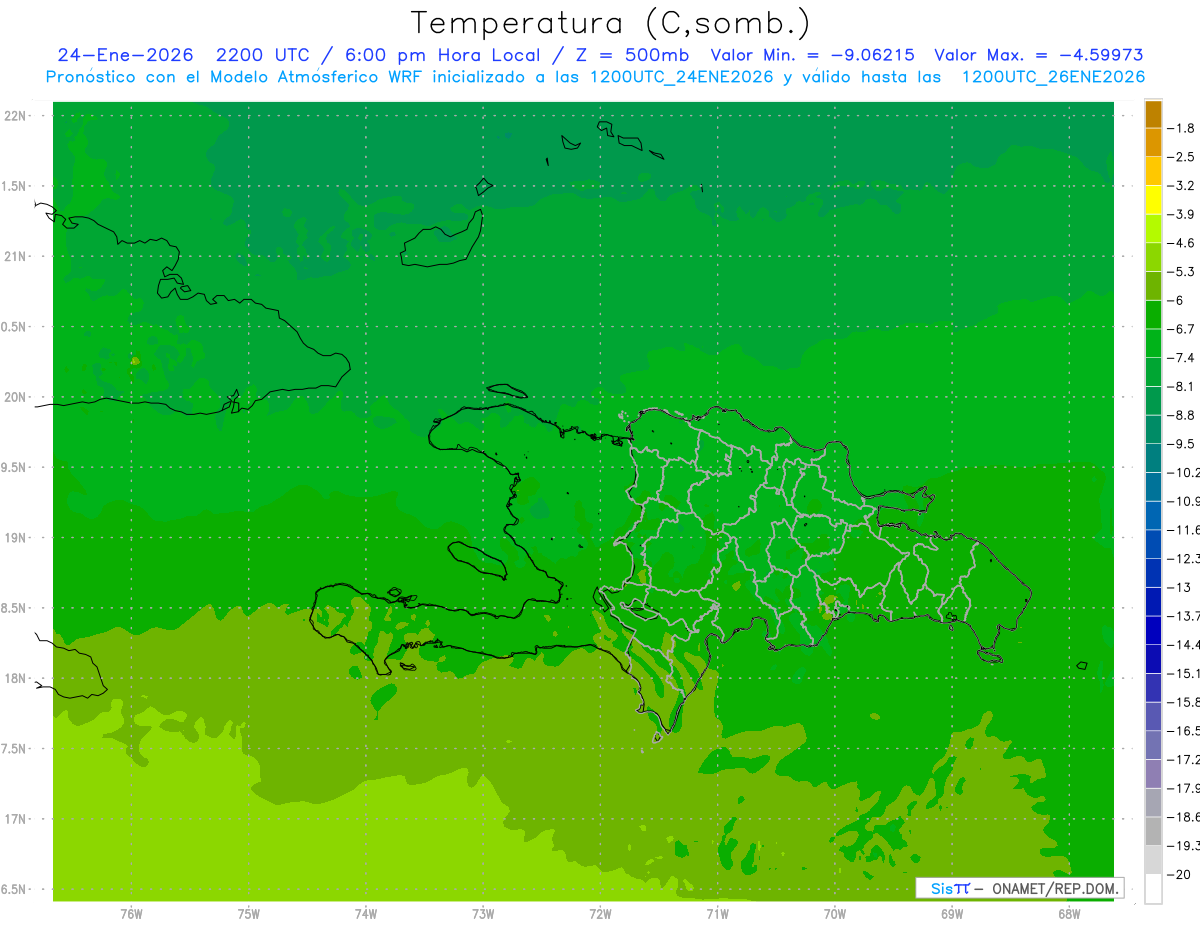Click '6:00 pm Hora Local' text
The image size is (1200, 927).
[441, 55]
